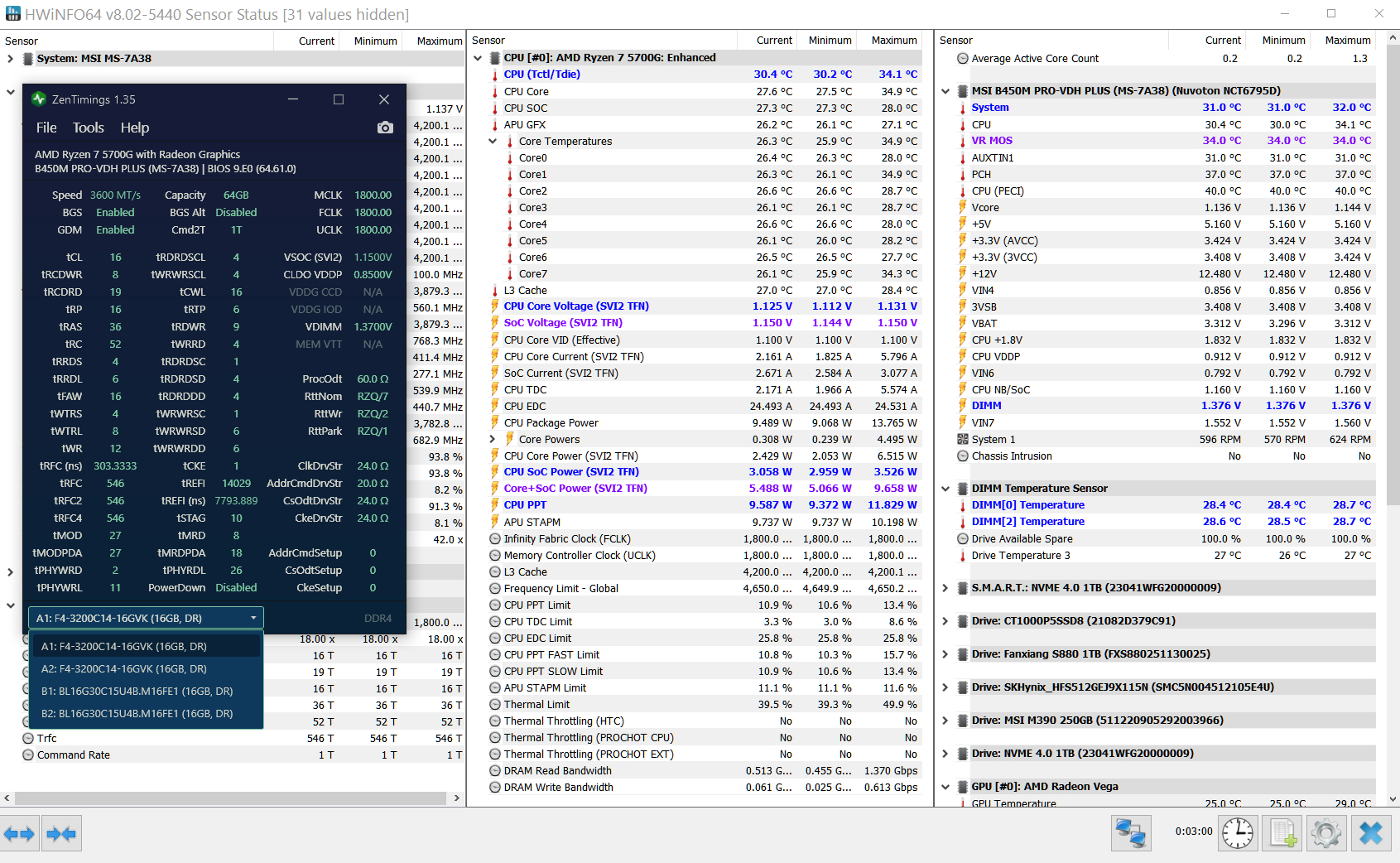Click the ZenTimings logo in its title bar
This screenshot has height=863, width=1400.
tap(39, 99)
